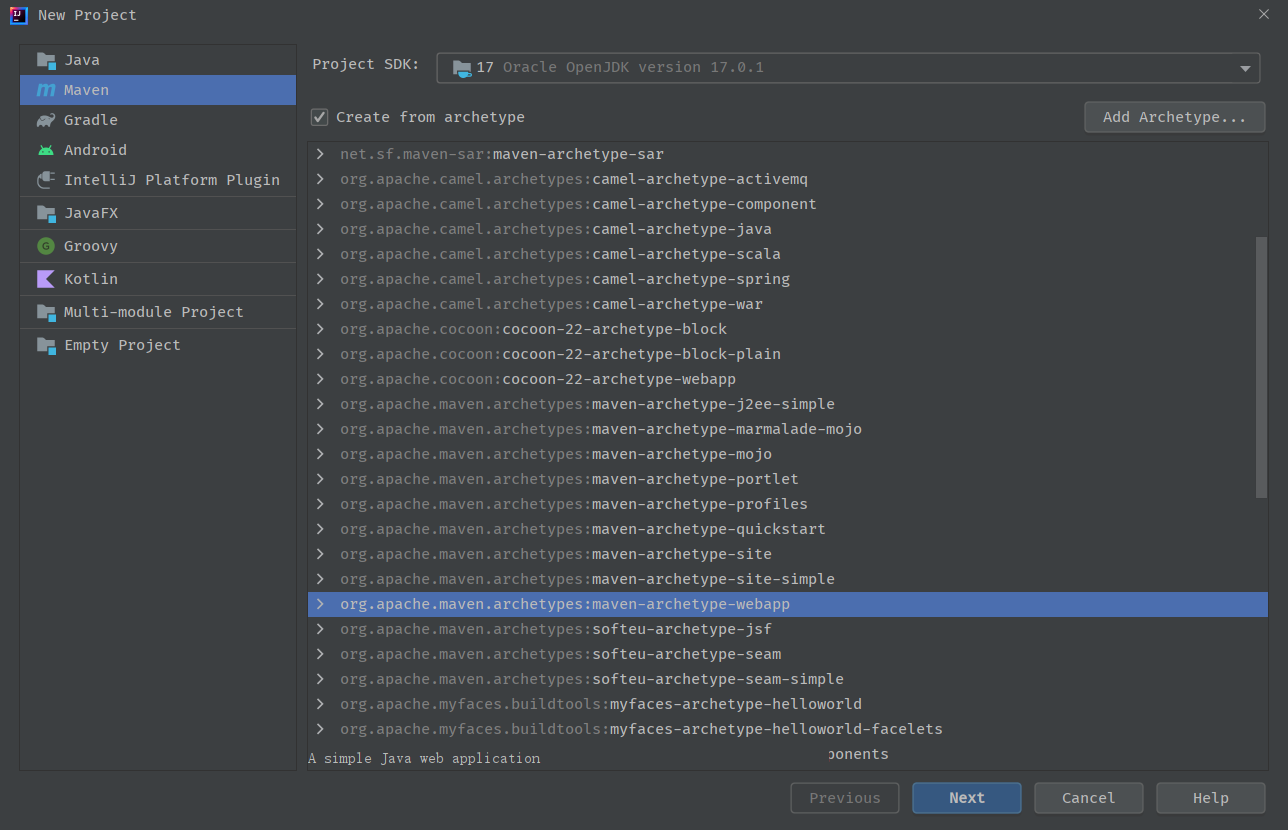Click the Add Archetype... button
The width and height of the screenshot is (1288, 830).
tap(1175, 117)
